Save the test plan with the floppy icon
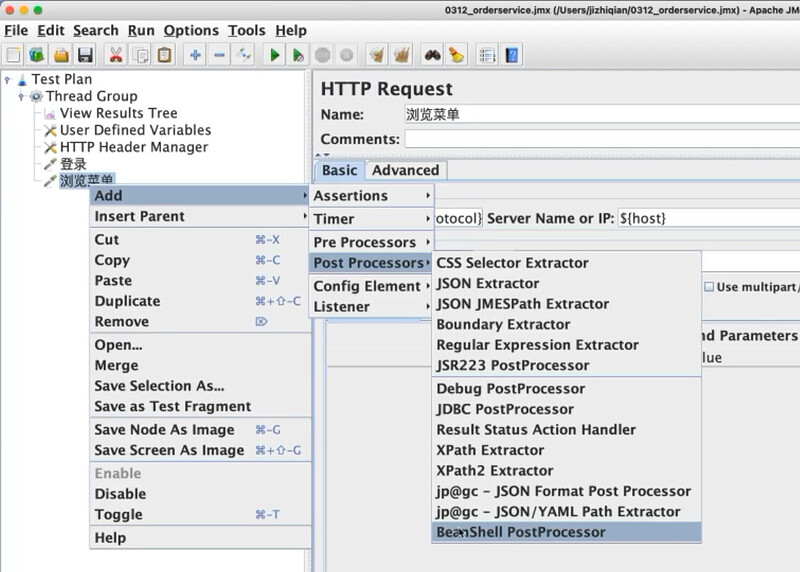This screenshot has height=572, width=800. point(85,55)
